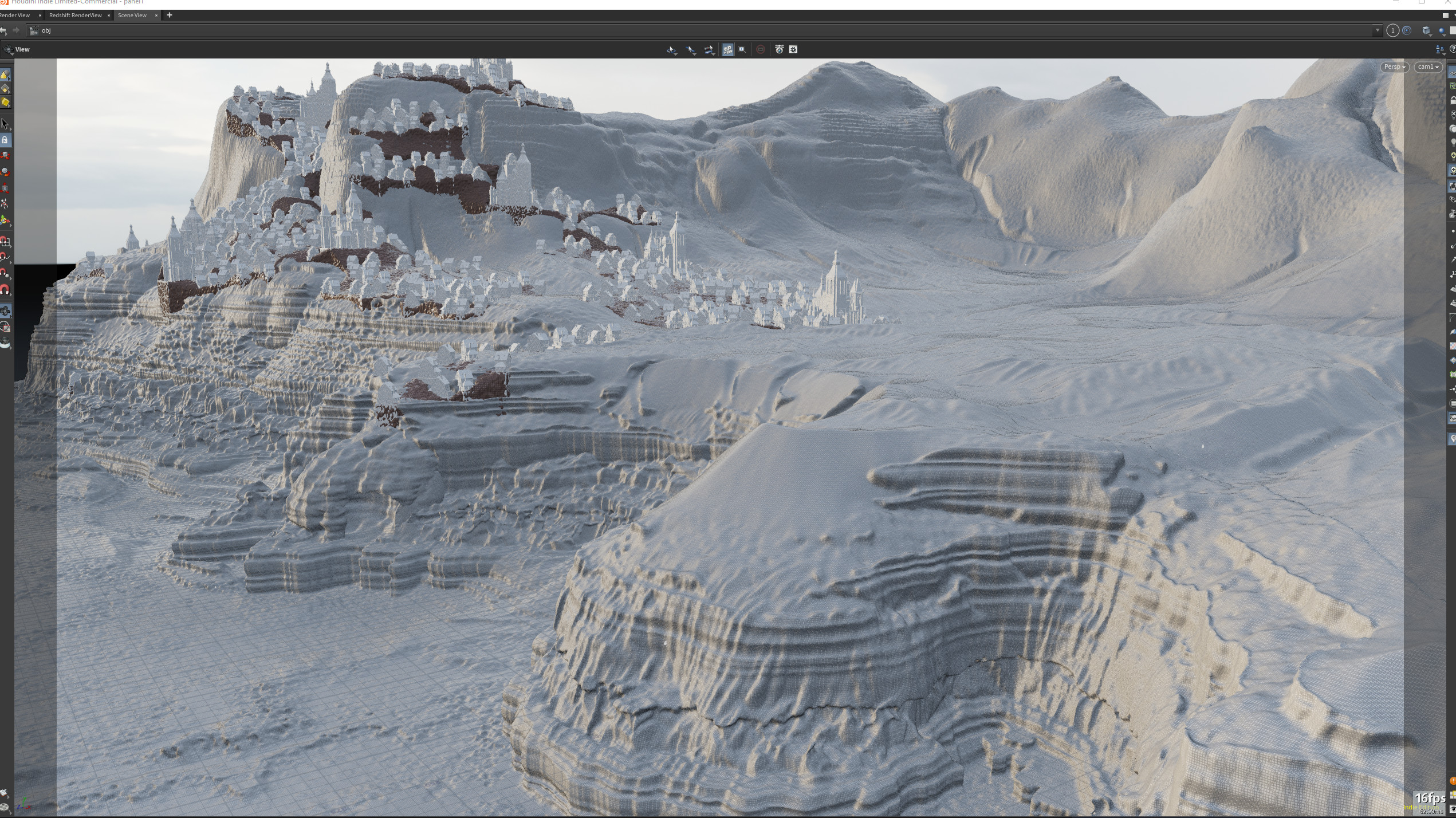Select the arrow Select tool
1456x818 pixels.
[5, 124]
